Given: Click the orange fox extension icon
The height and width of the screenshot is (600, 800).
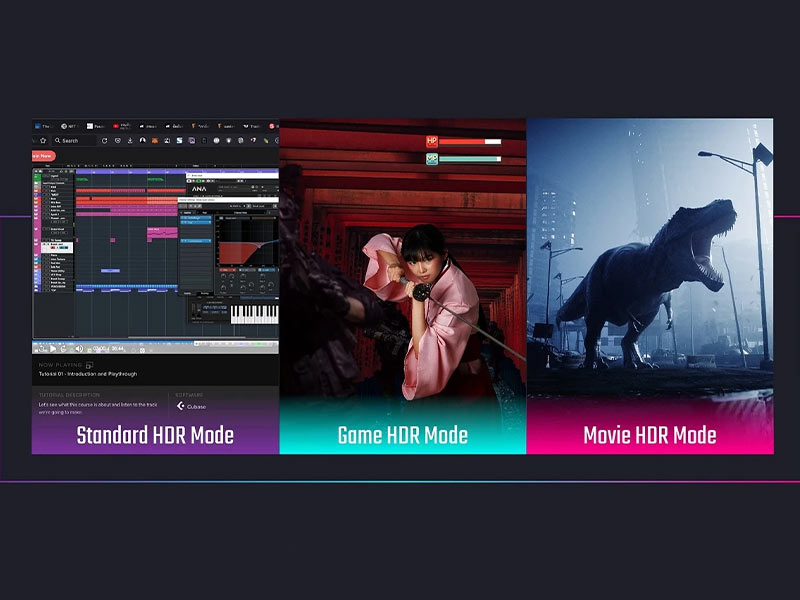Looking at the screenshot, I should point(155,141).
